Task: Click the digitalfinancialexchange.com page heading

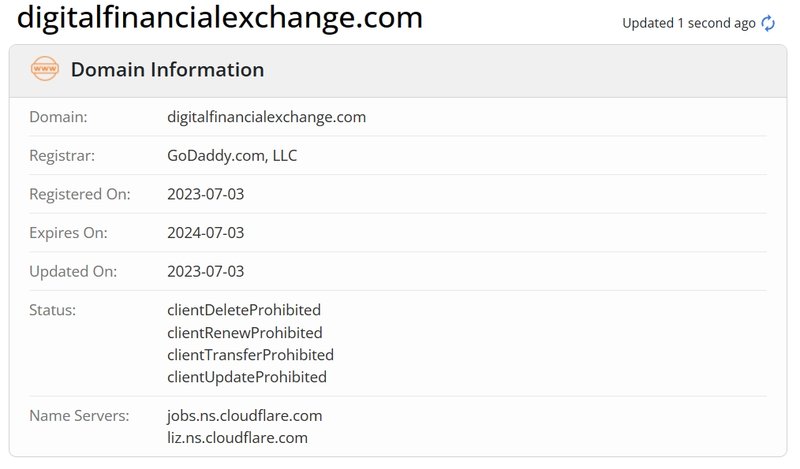Action: tap(220, 17)
